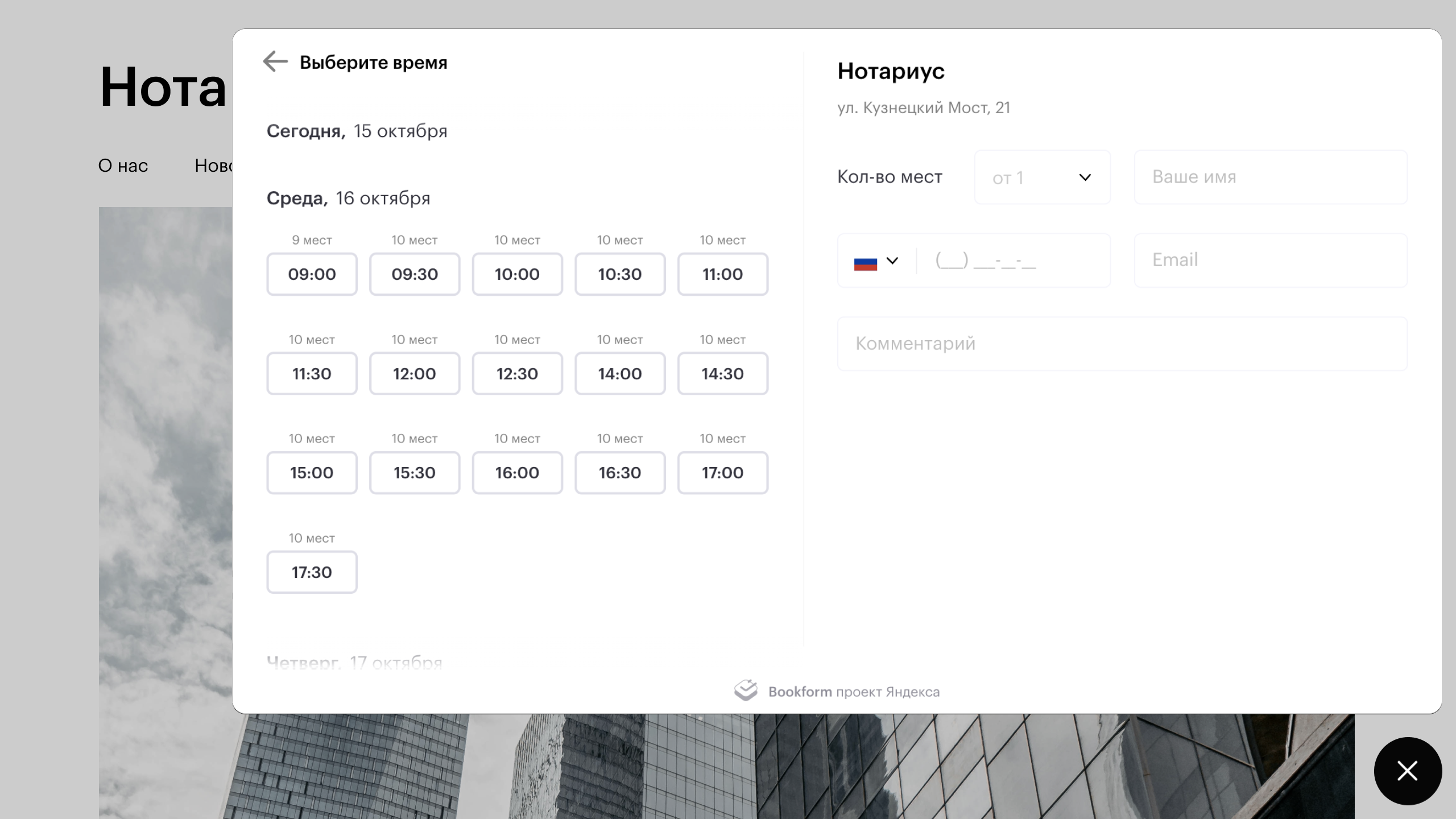Image resolution: width=1456 pixels, height=819 pixels.
Task: Pick the 17:00 time slot
Action: pyautogui.click(x=722, y=473)
